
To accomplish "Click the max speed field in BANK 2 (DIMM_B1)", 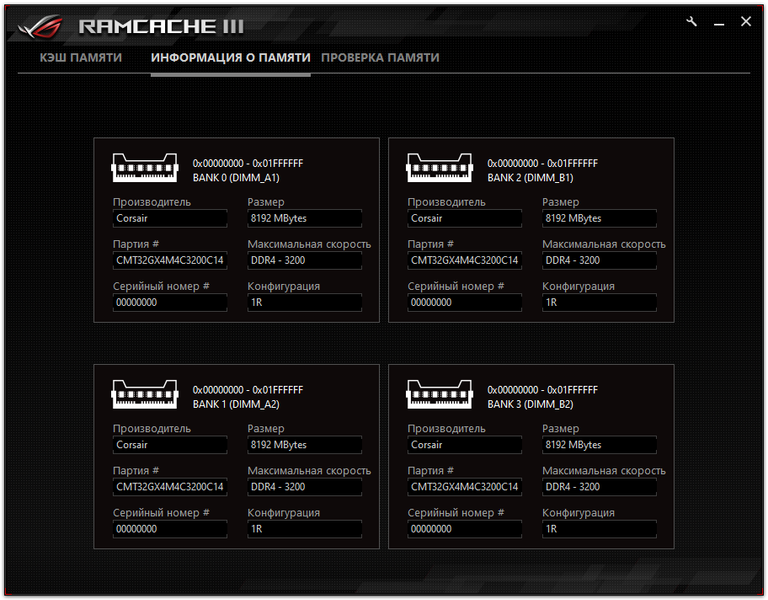I will 600,261.
